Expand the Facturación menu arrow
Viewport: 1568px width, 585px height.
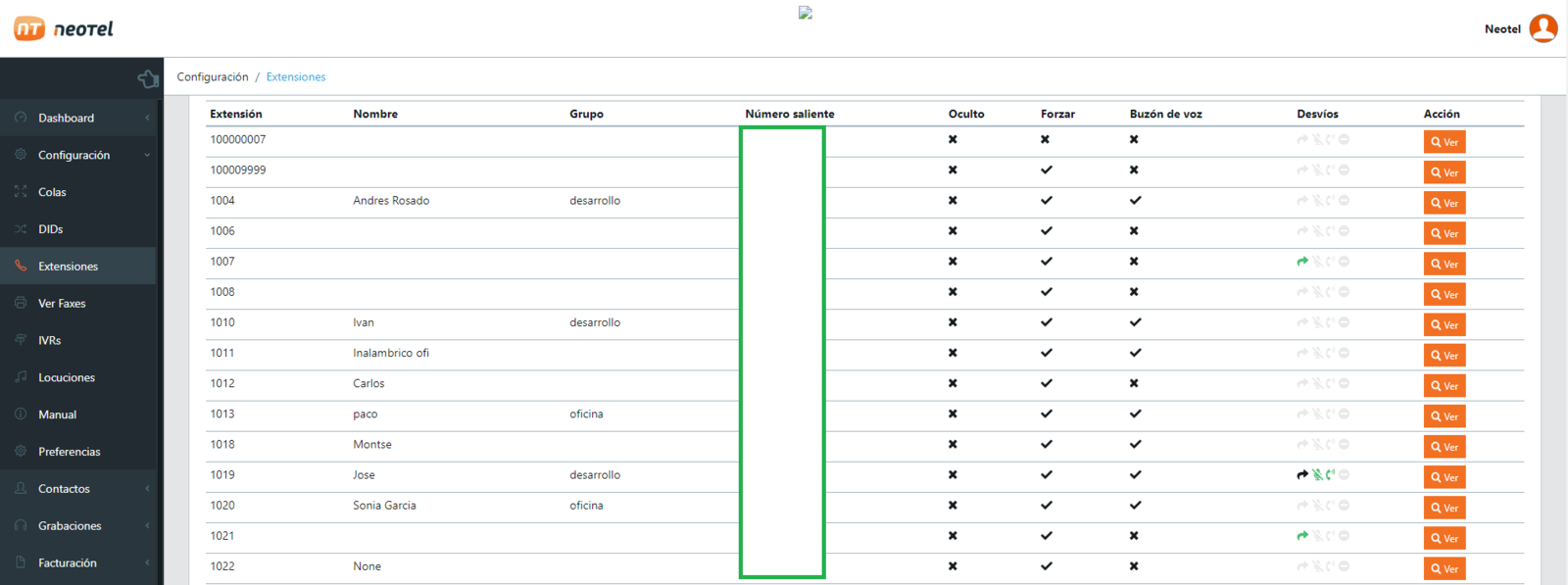[147, 562]
